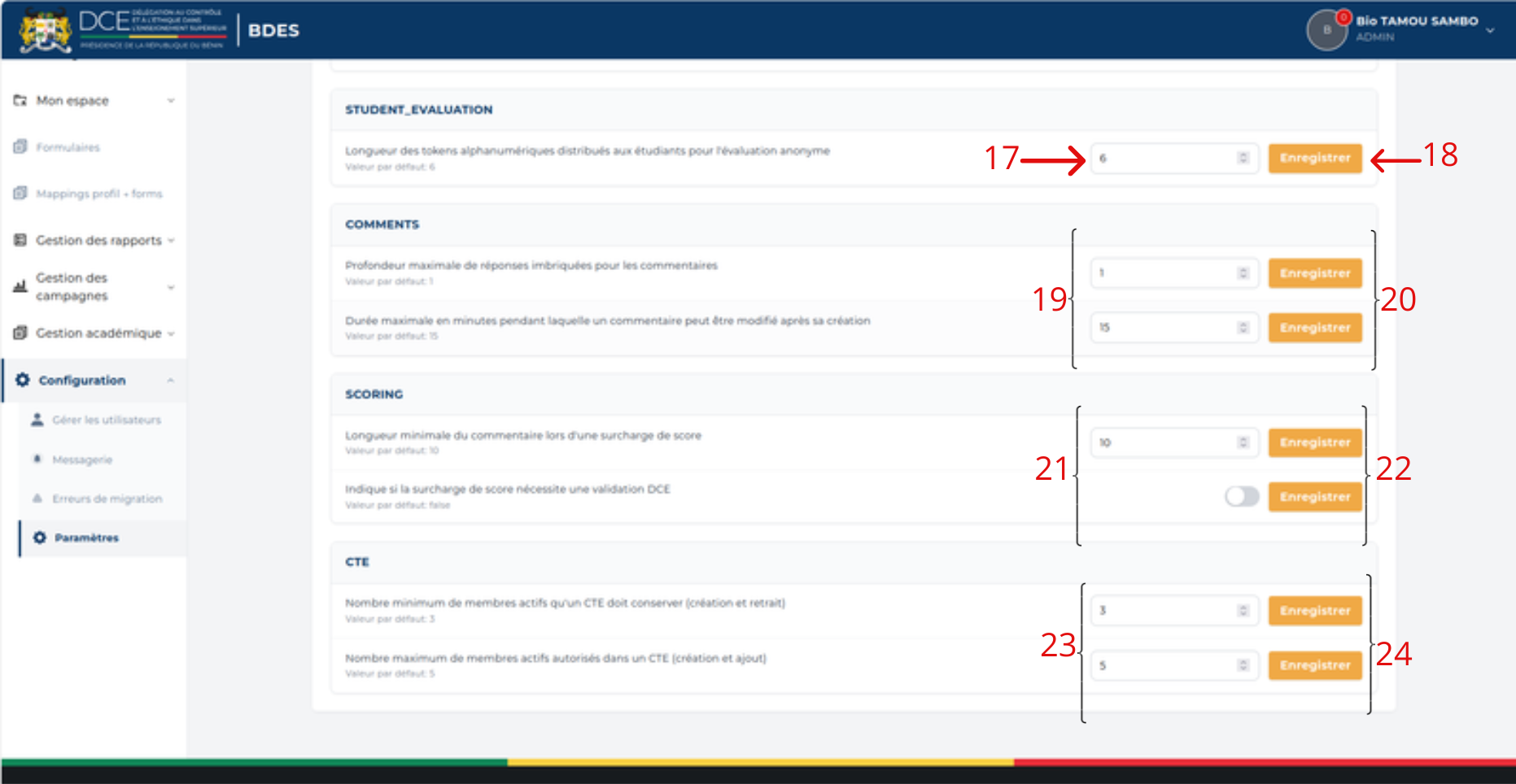Save the token length setting with Enregistrer

point(1315,158)
